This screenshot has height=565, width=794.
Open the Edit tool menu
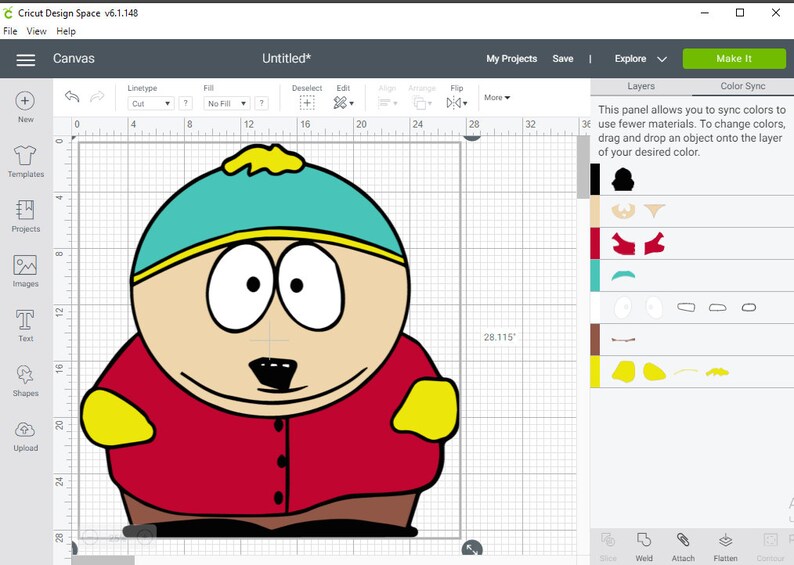[343, 103]
